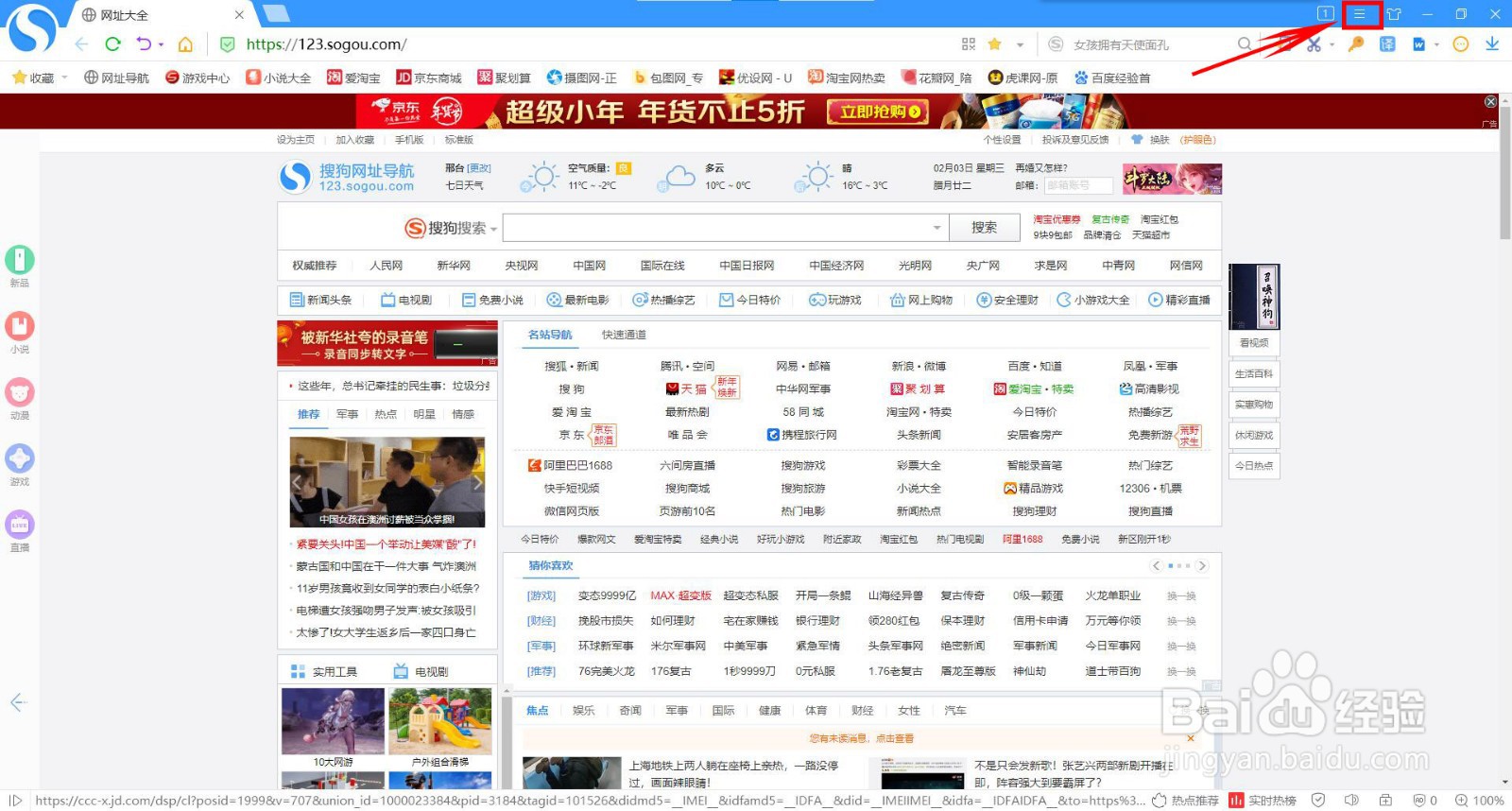The image size is (1512, 811).
Task: Toggle sidebar panel icon in status bar
Action: click(x=15, y=801)
